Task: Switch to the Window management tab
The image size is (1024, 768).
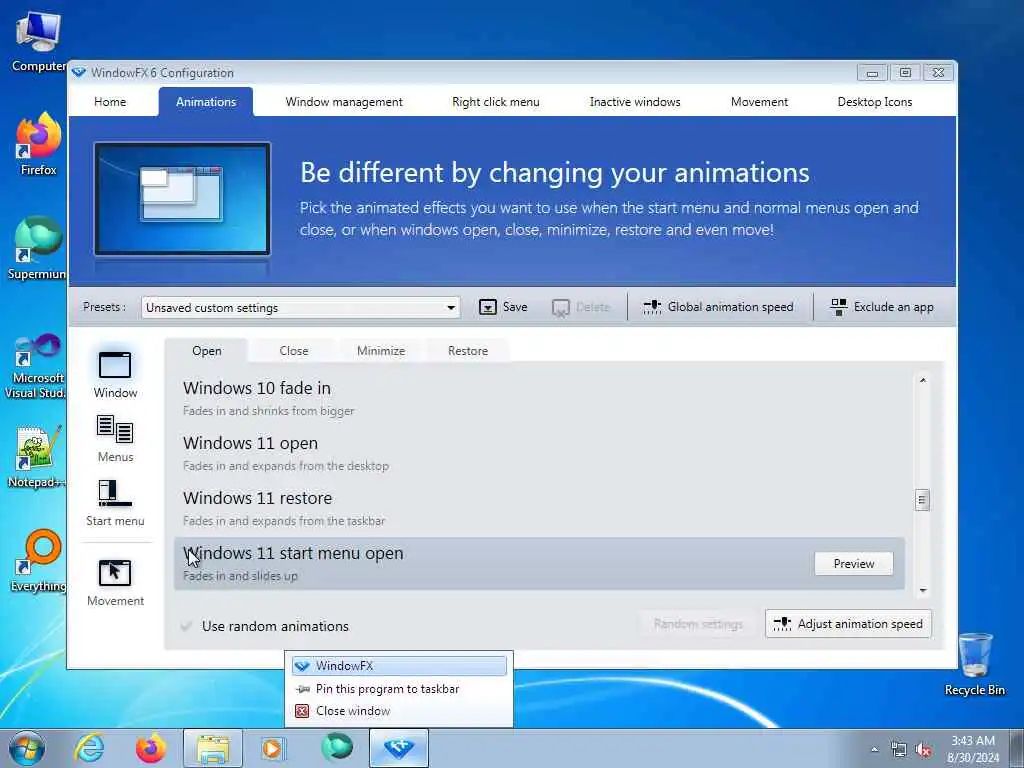Action: (344, 102)
